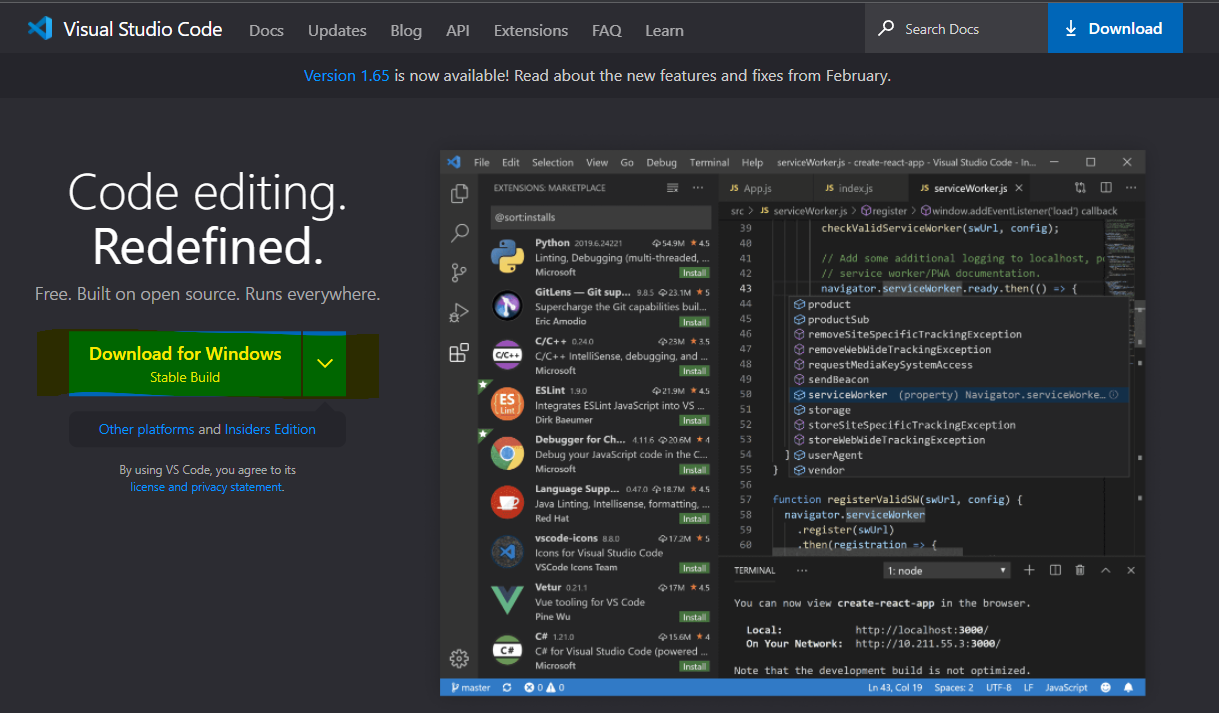The image size is (1219, 713).
Task: Open license and privacy statement link
Action: click(x=207, y=487)
